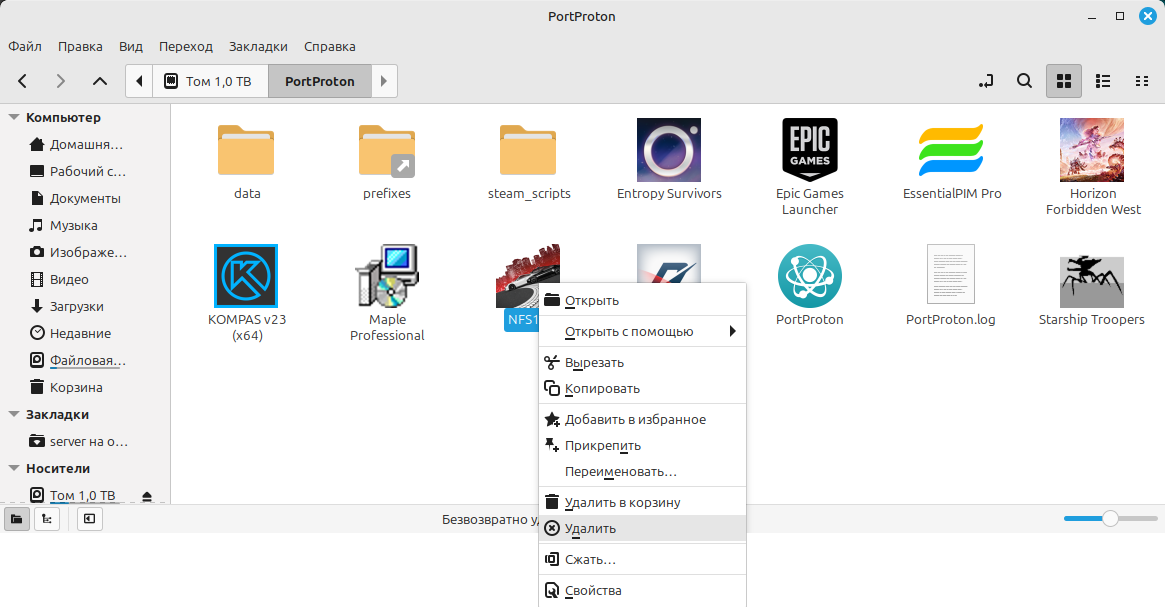Image resolution: width=1165 pixels, height=607 pixels.
Task: Toggle the location entry icon in the toolbar
Action: click(x=986, y=81)
